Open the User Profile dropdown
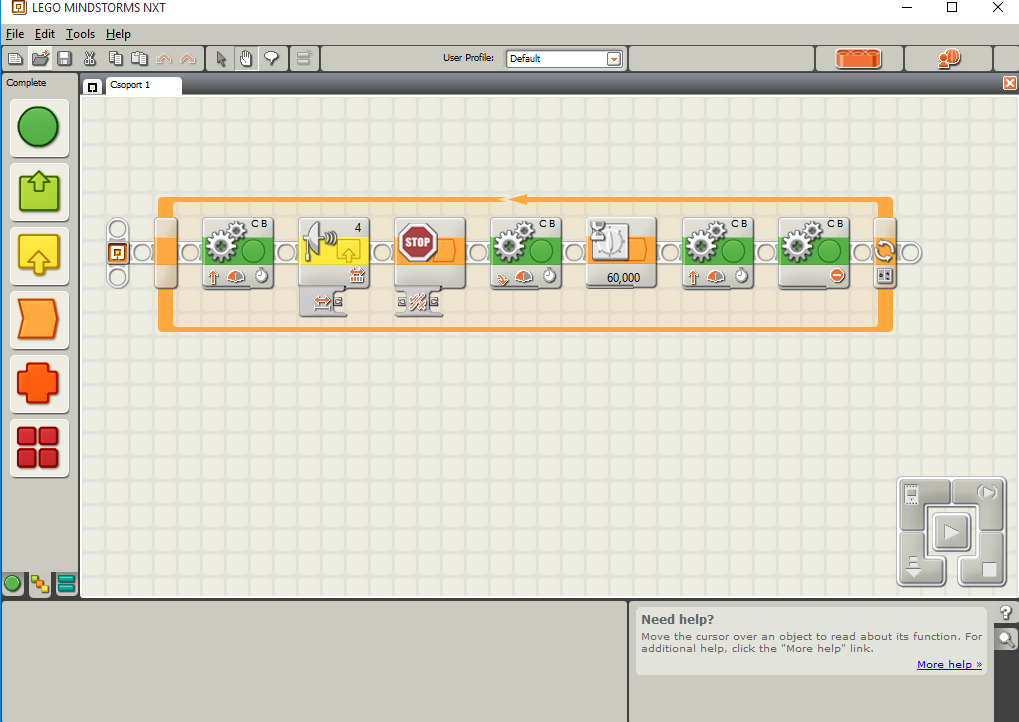Screen dimensions: 1019x722 (613, 59)
